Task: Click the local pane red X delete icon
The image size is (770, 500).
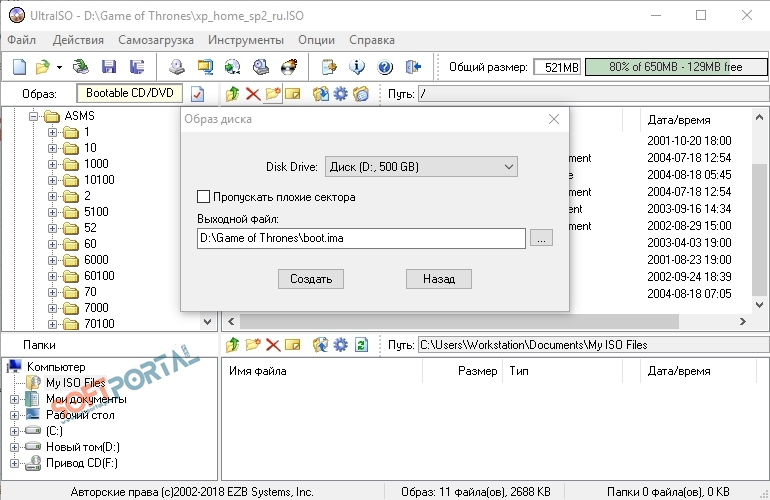Action: coord(273,345)
